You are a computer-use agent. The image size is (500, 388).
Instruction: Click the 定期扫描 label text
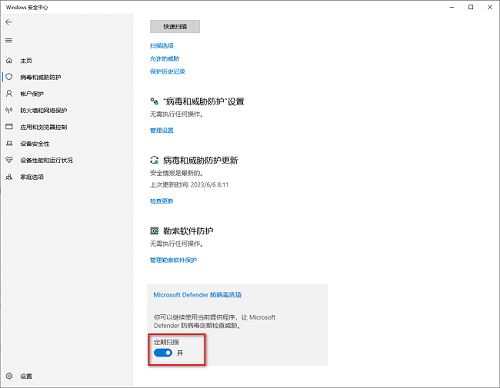pyautogui.click(x=167, y=342)
